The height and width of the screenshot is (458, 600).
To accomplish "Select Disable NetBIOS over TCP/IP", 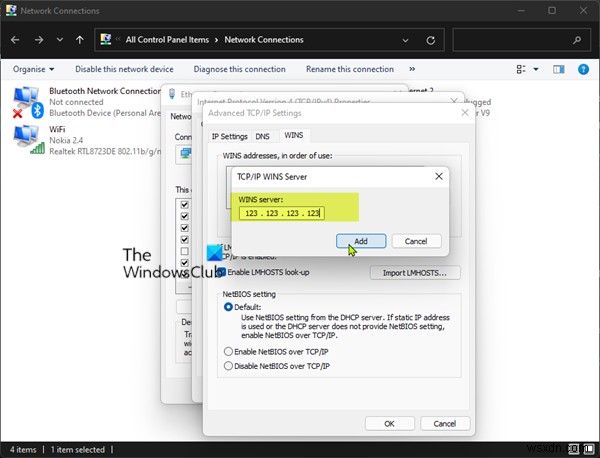I will 229,367.
